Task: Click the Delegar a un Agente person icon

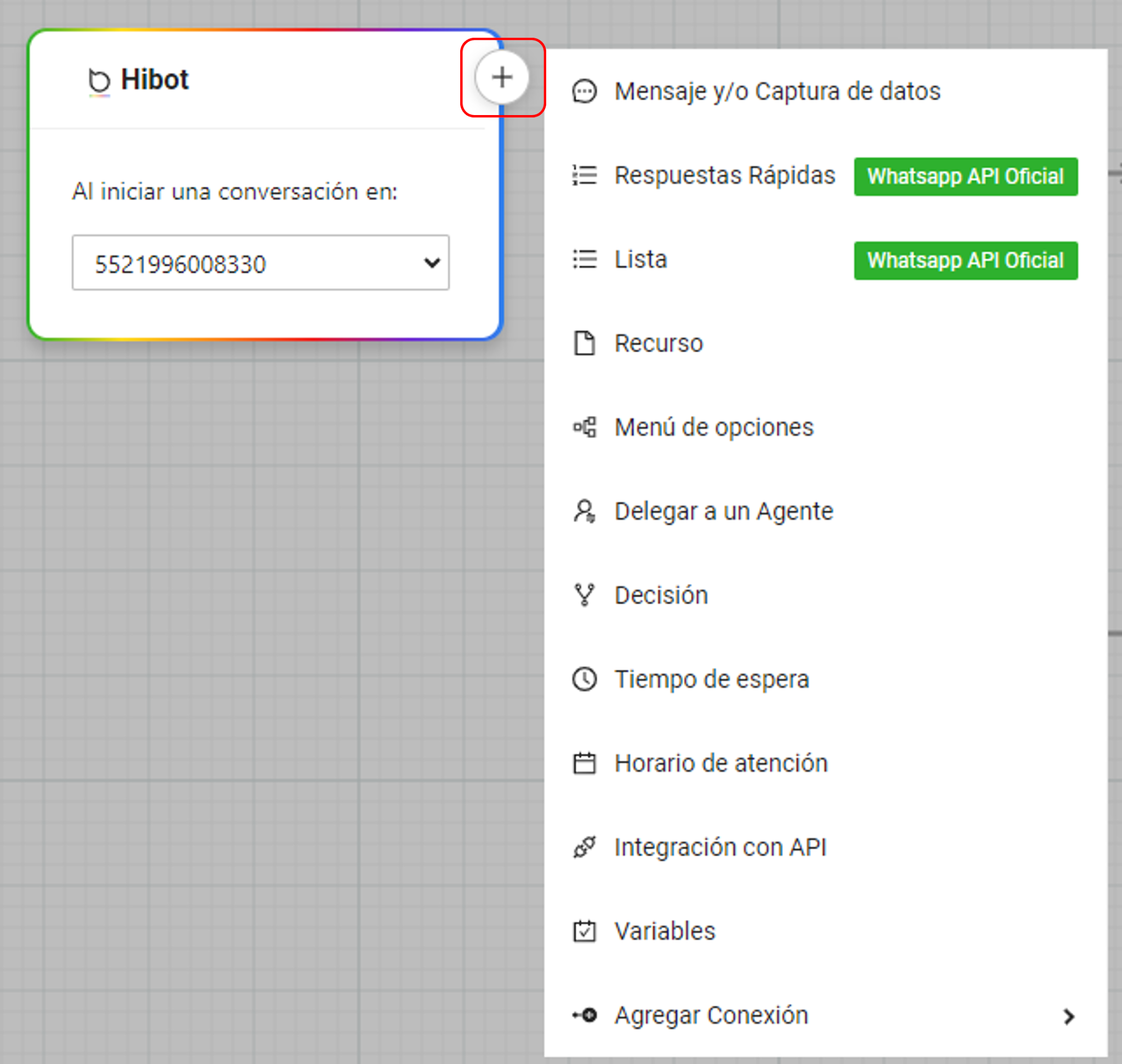Action: click(x=584, y=511)
